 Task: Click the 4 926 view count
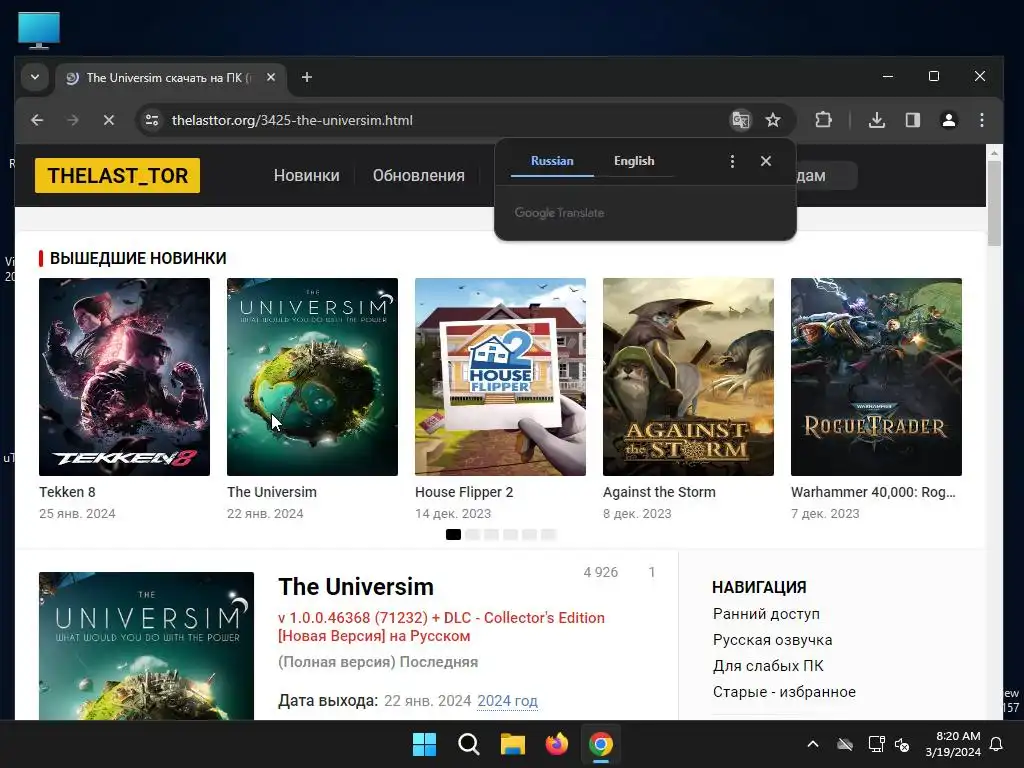tap(600, 573)
